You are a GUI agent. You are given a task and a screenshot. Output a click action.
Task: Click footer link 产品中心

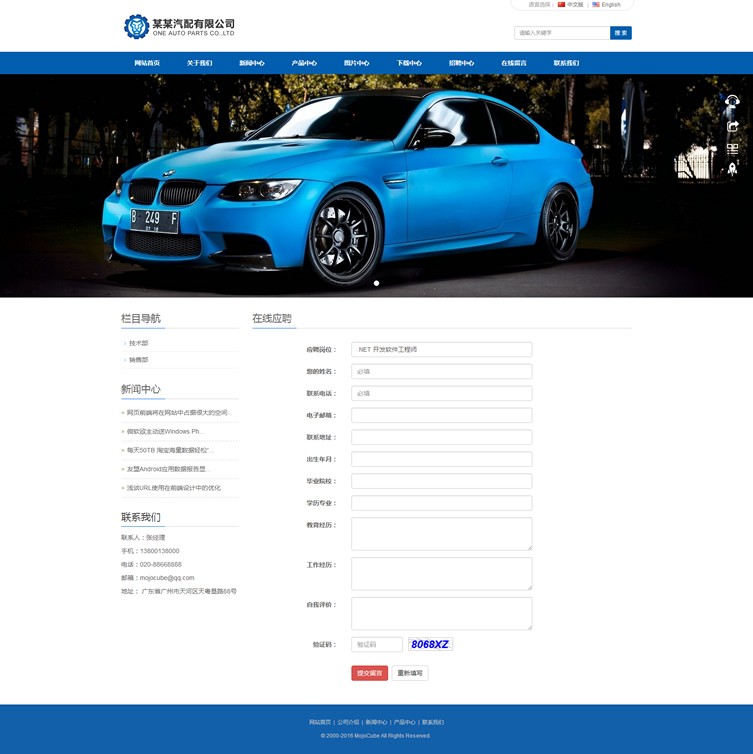tap(404, 722)
